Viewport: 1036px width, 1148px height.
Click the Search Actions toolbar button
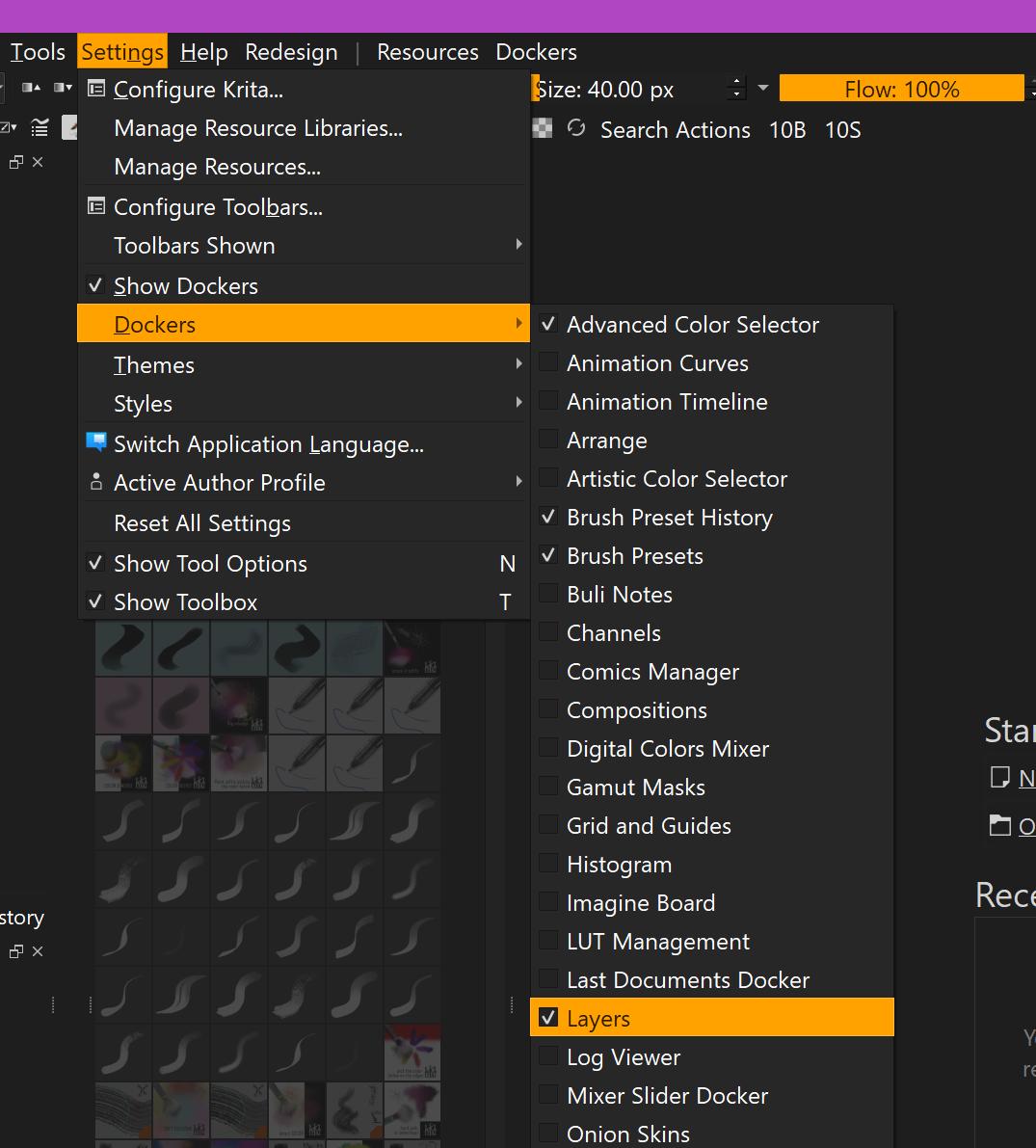[675, 129]
